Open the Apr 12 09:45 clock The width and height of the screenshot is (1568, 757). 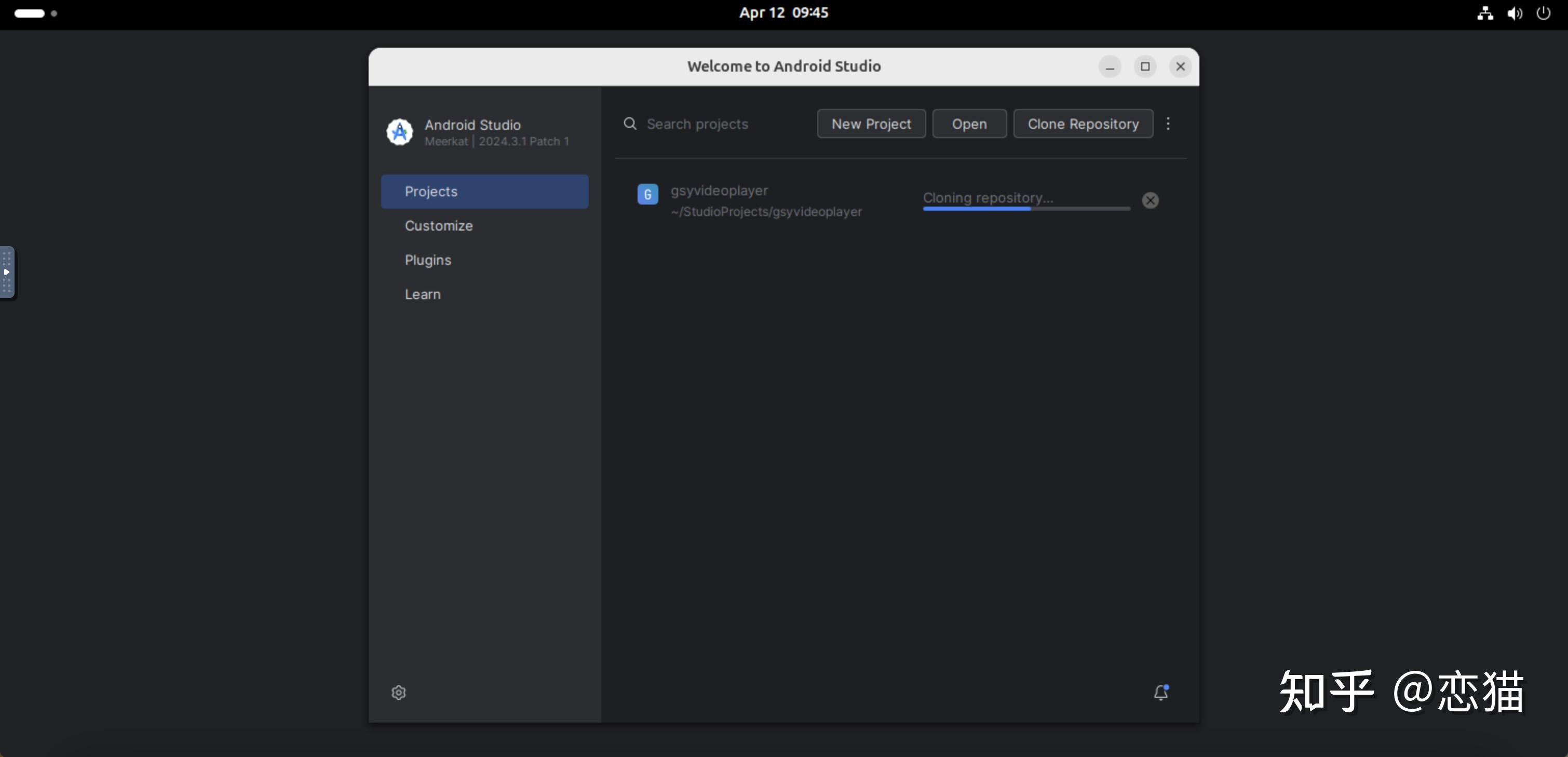pos(783,13)
